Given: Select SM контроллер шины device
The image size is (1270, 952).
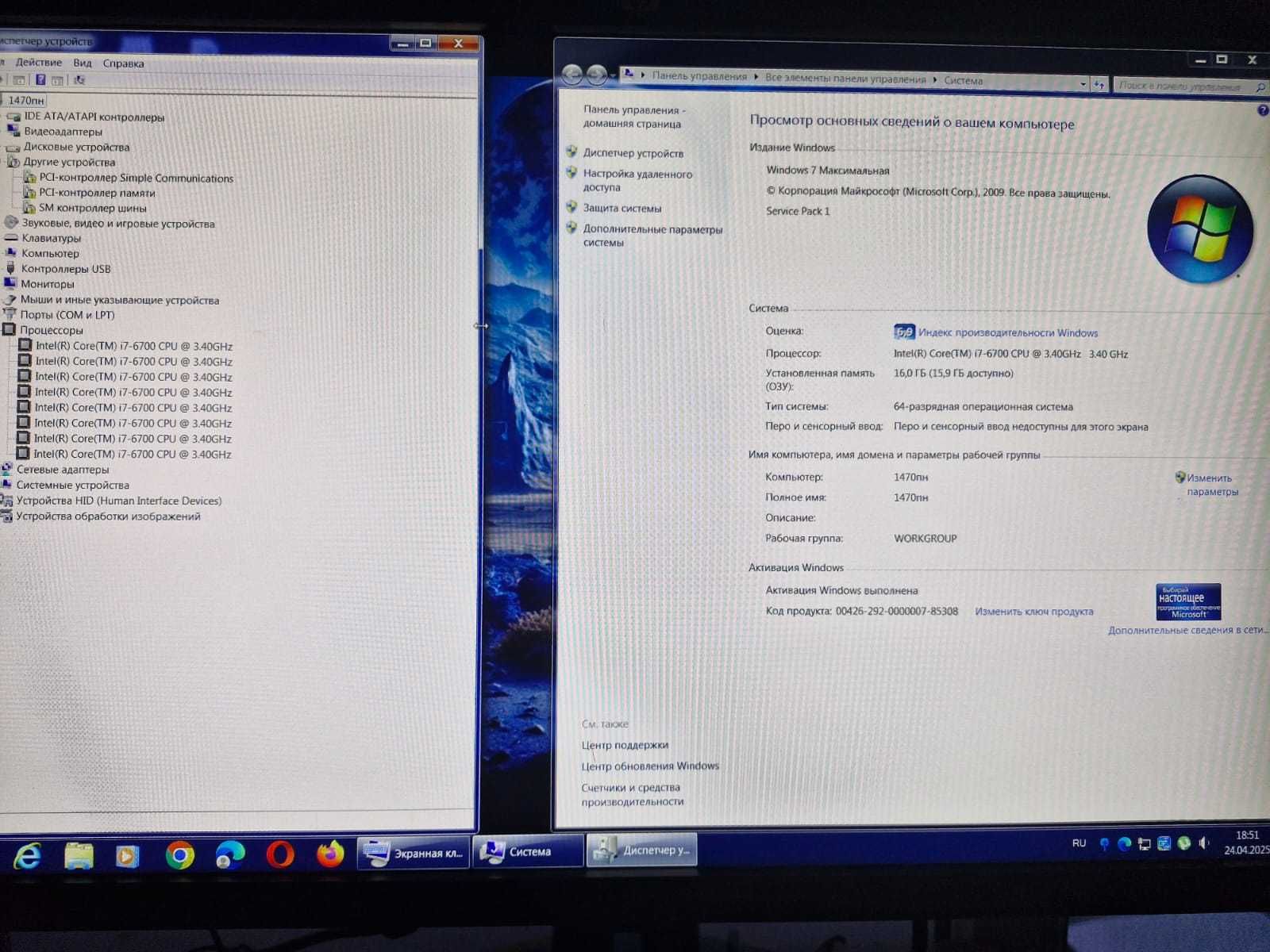Looking at the screenshot, I should click(x=92, y=208).
